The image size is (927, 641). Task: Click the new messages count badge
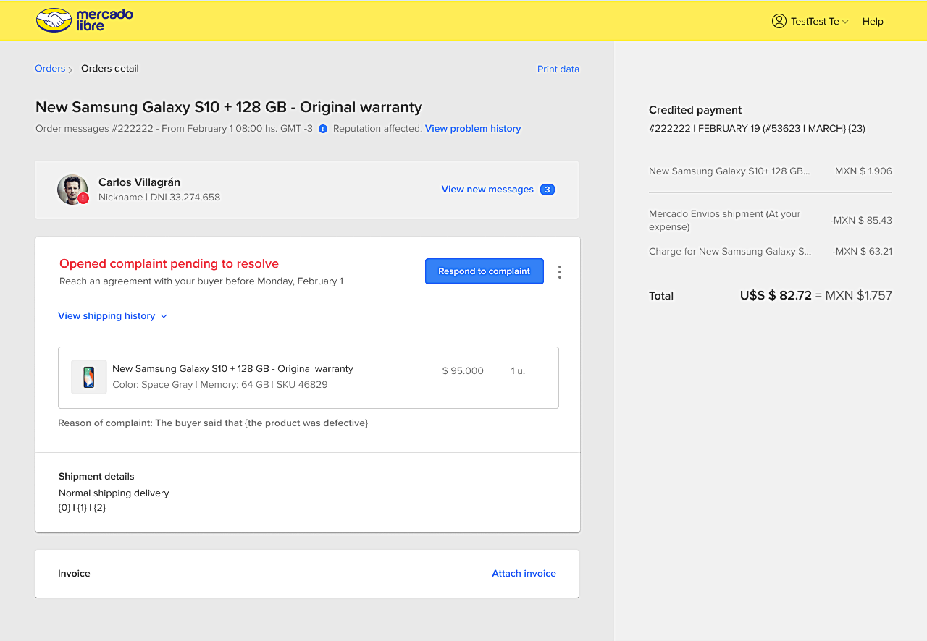(x=547, y=189)
